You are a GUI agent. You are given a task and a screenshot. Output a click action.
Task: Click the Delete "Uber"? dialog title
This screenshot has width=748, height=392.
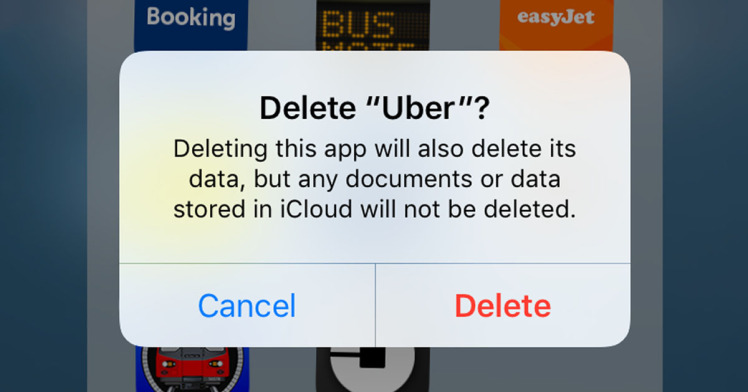point(374,108)
